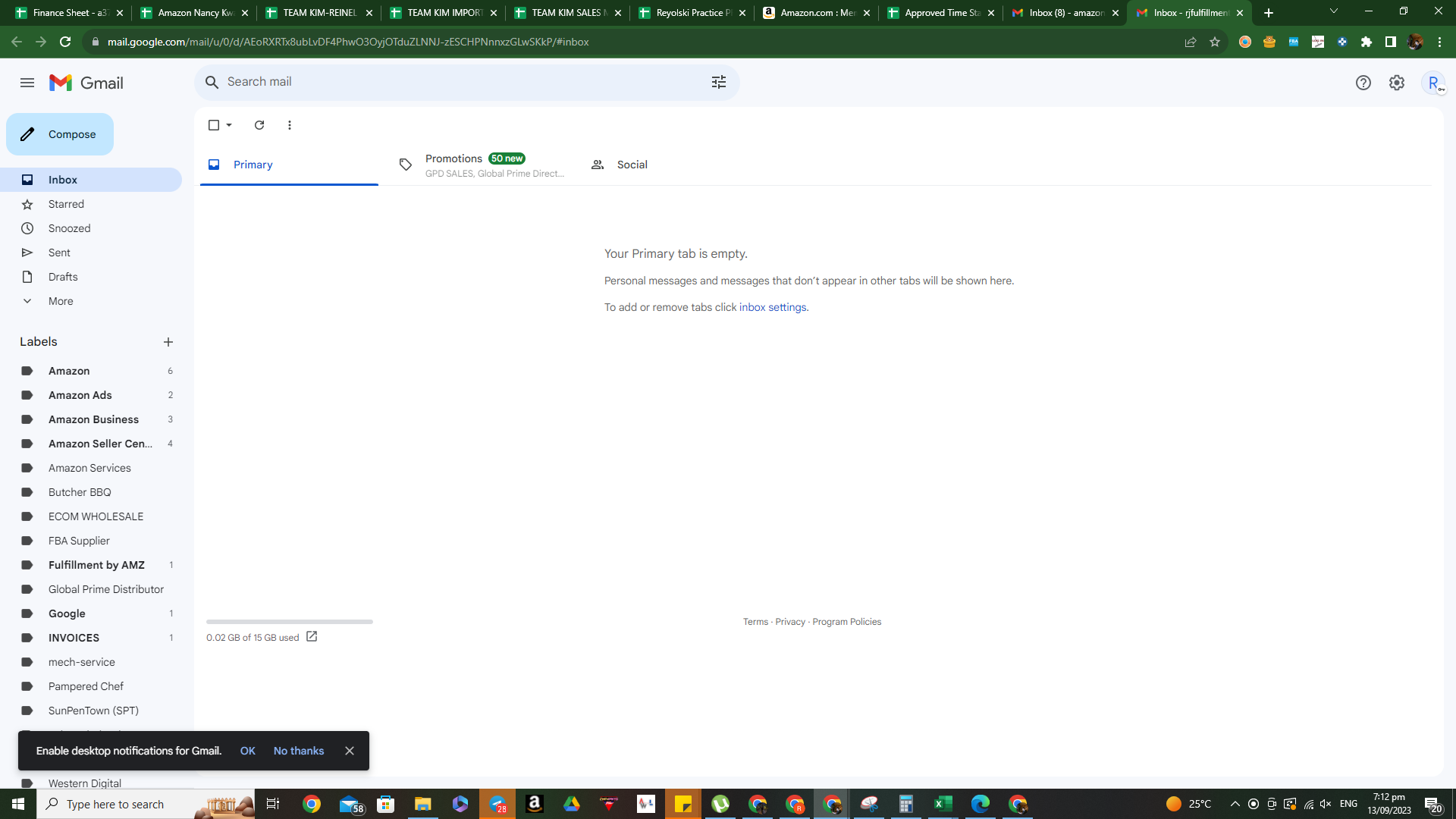1456x819 pixels.
Task: Switch to the Primary tab
Action: click(289, 165)
